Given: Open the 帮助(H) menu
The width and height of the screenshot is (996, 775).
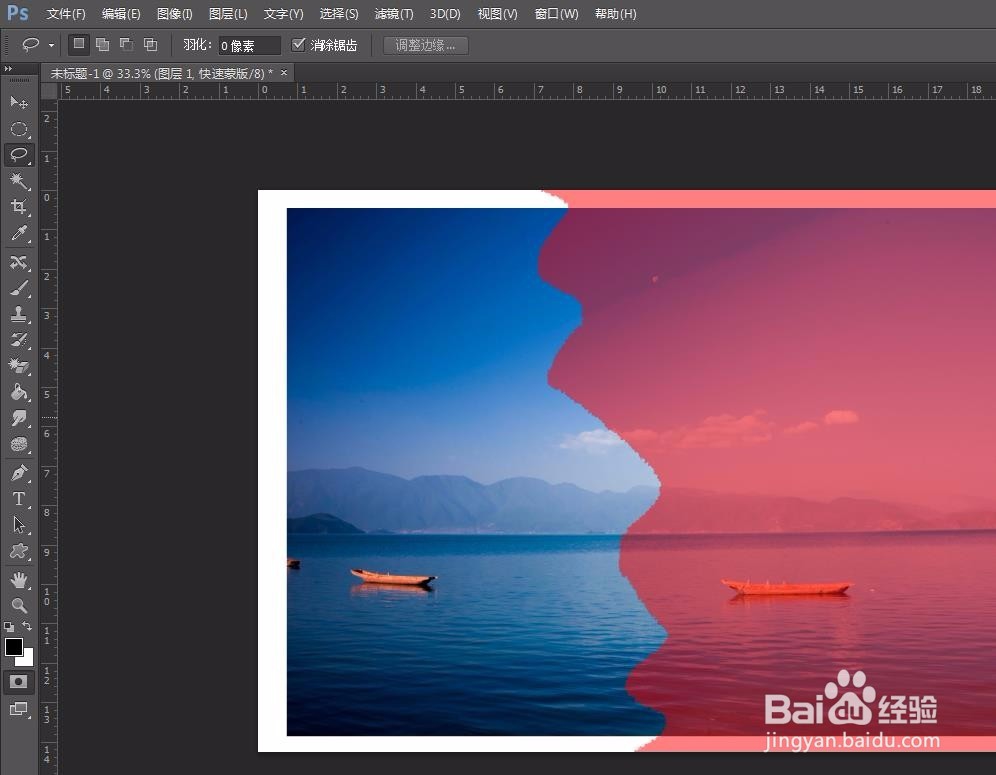Looking at the screenshot, I should [x=616, y=13].
